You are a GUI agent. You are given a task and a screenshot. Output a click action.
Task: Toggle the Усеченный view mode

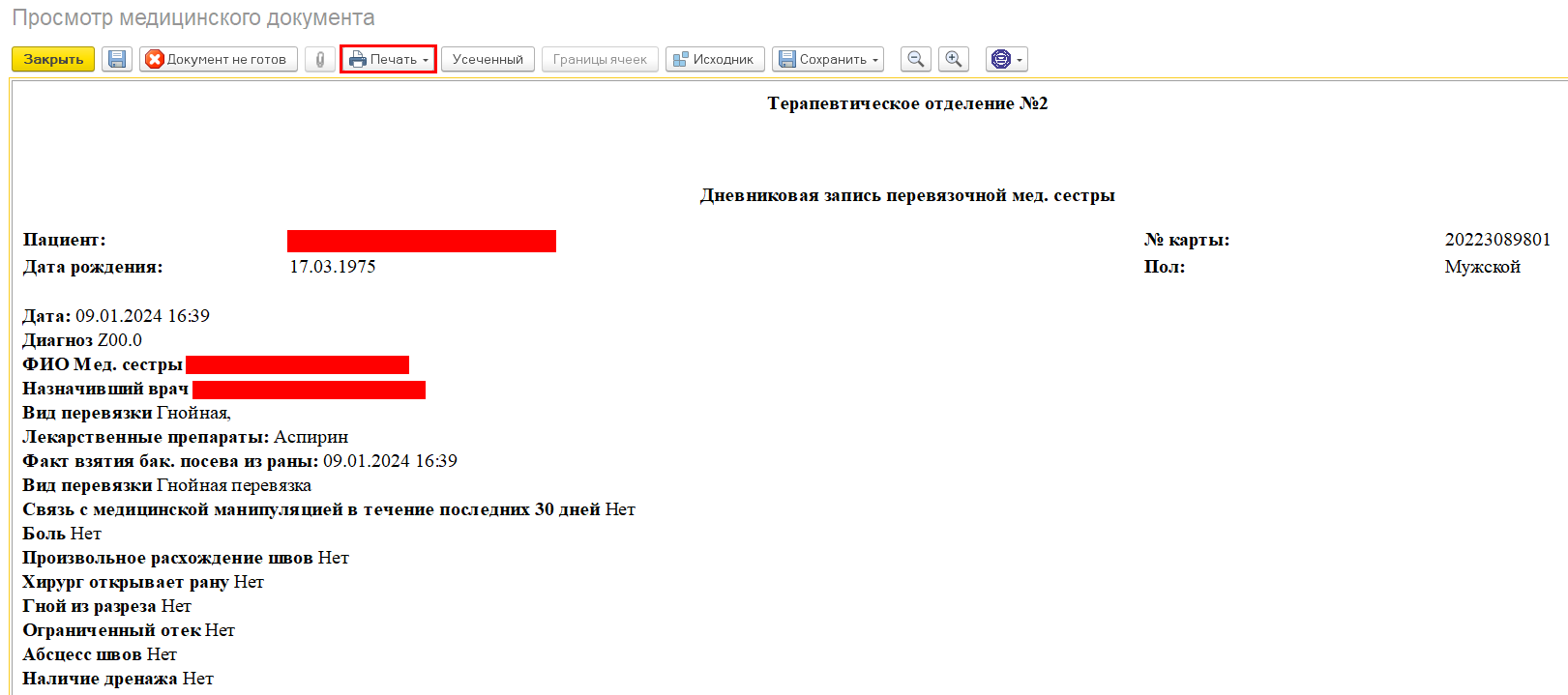(x=488, y=59)
